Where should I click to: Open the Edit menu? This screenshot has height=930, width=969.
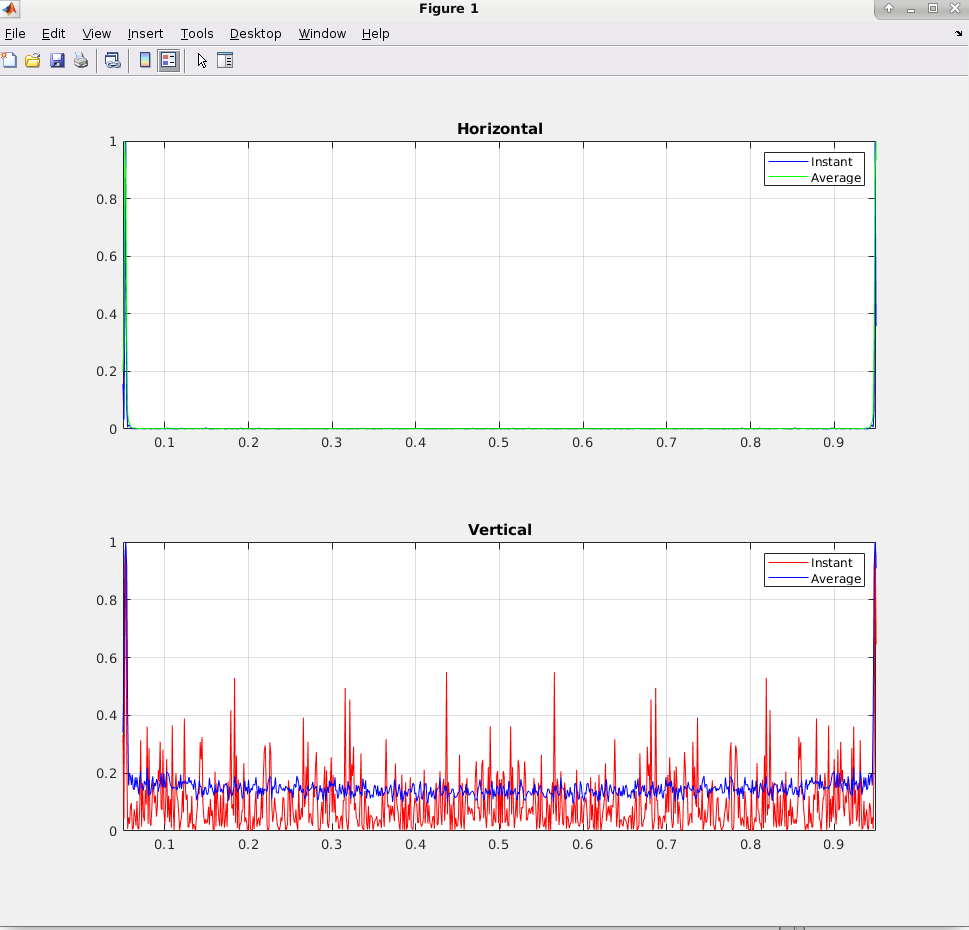pyautogui.click(x=53, y=34)
